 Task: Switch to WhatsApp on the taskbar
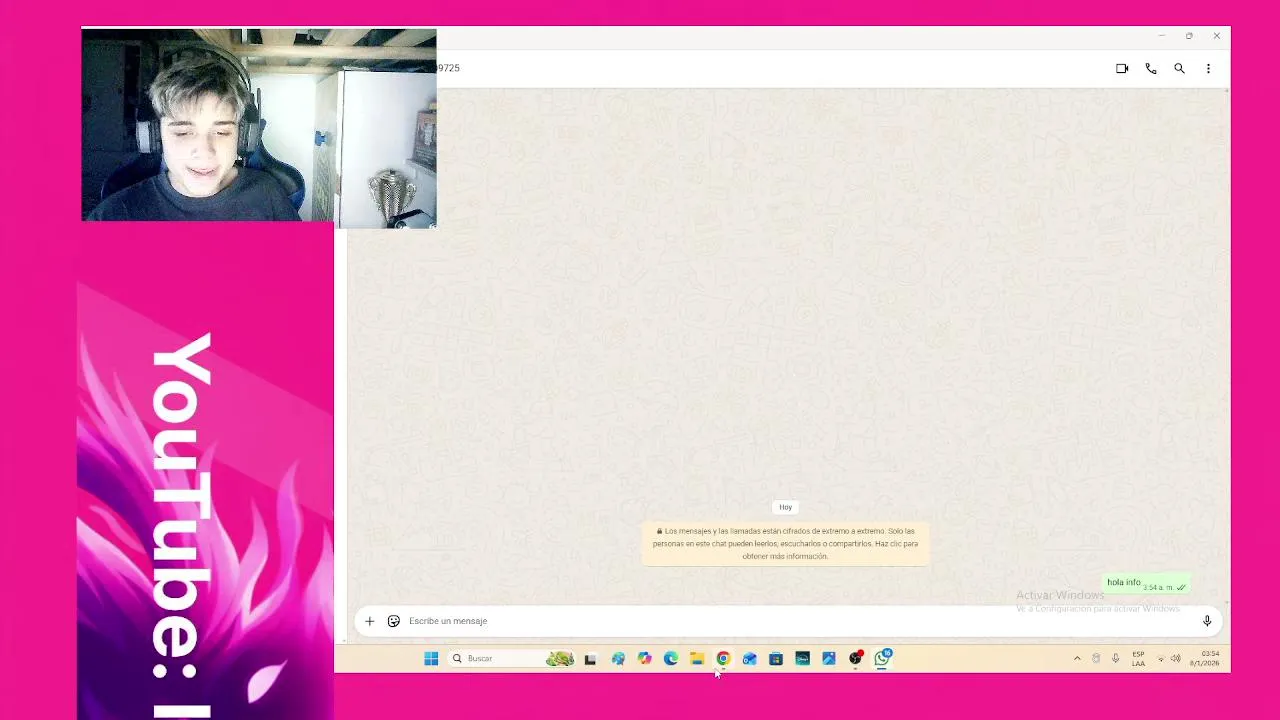click(882, 658)
